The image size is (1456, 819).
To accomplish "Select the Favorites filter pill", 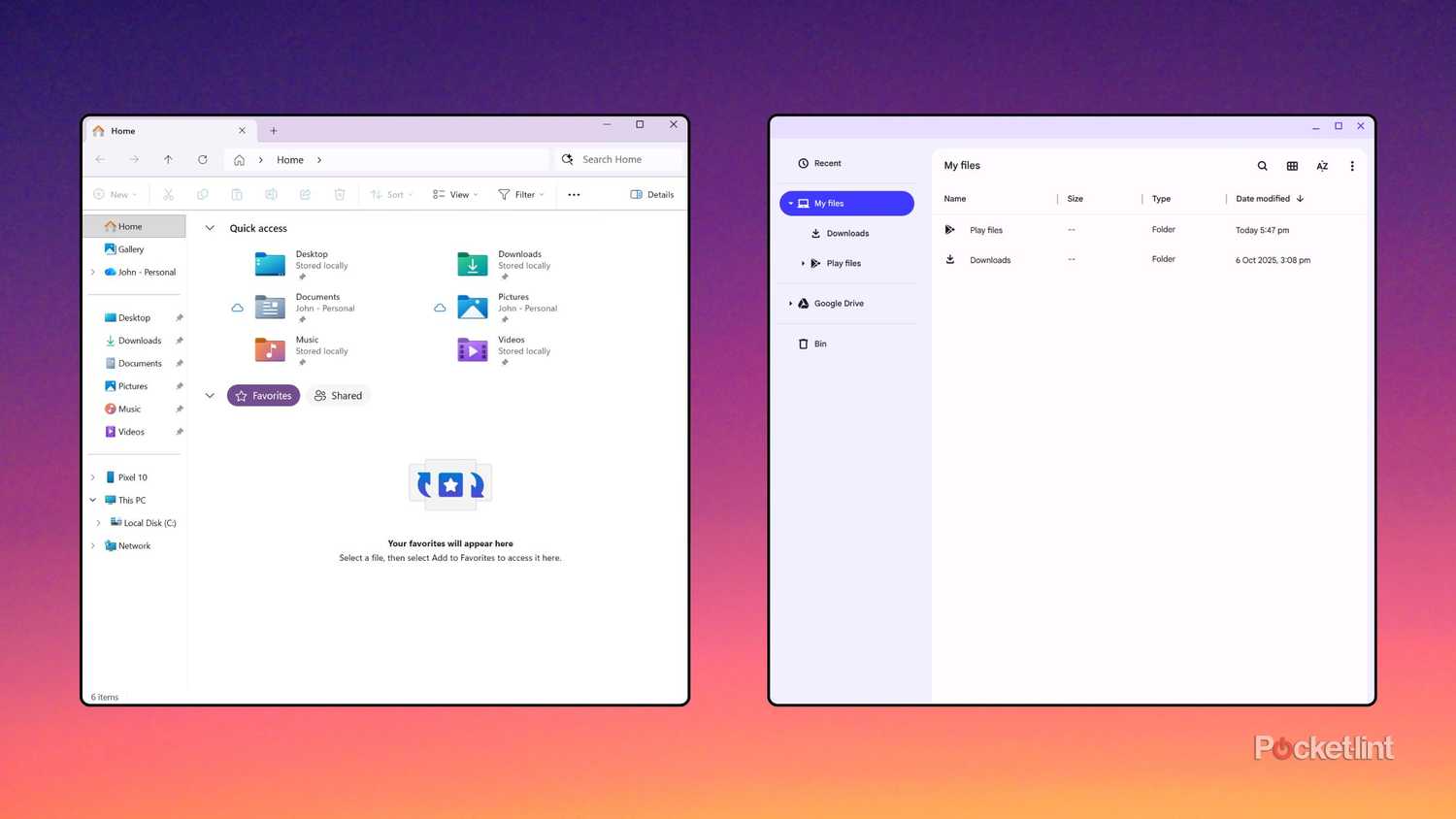I will pos(263,395).
